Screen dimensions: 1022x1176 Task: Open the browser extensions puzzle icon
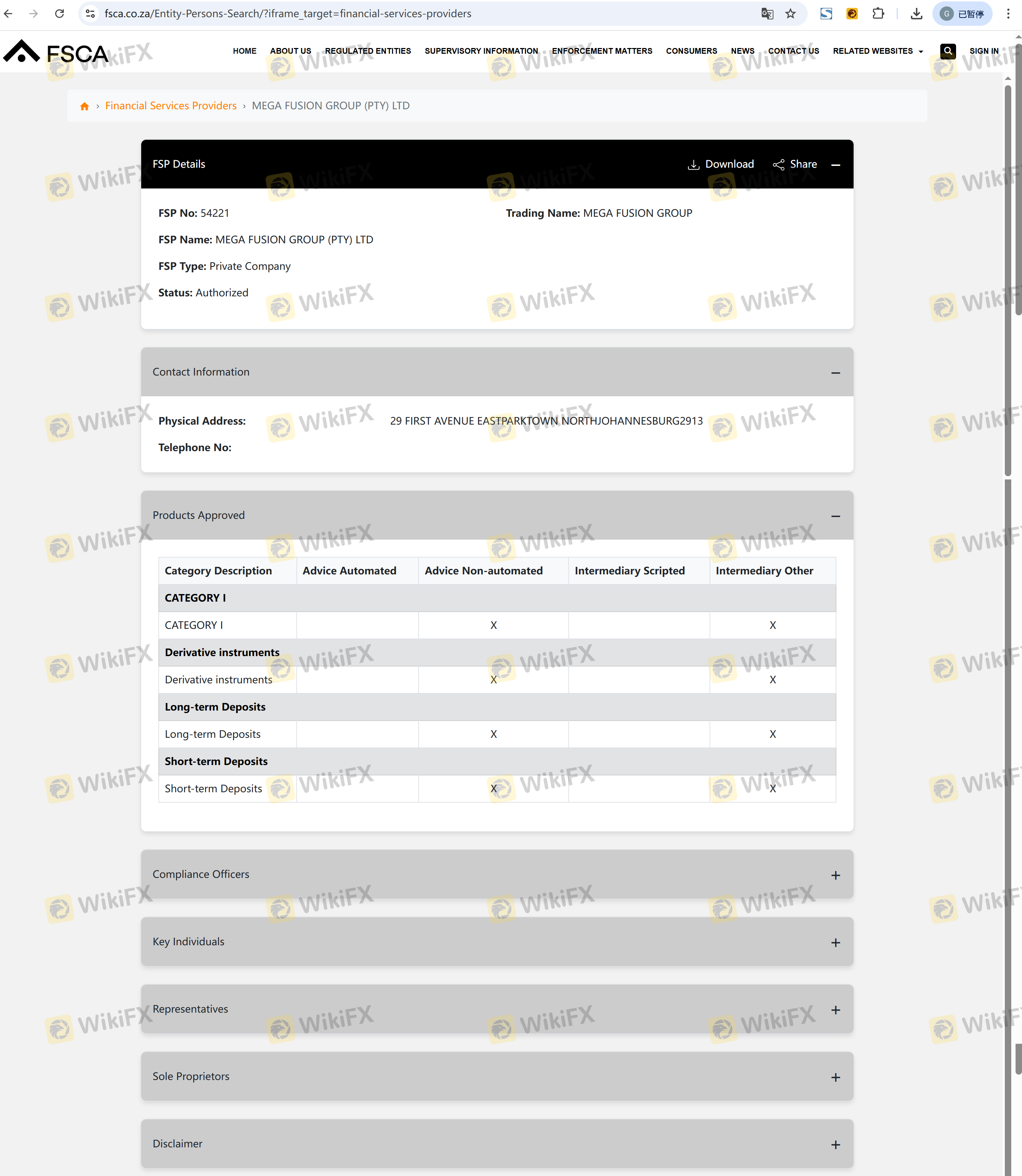coord(878,14)
